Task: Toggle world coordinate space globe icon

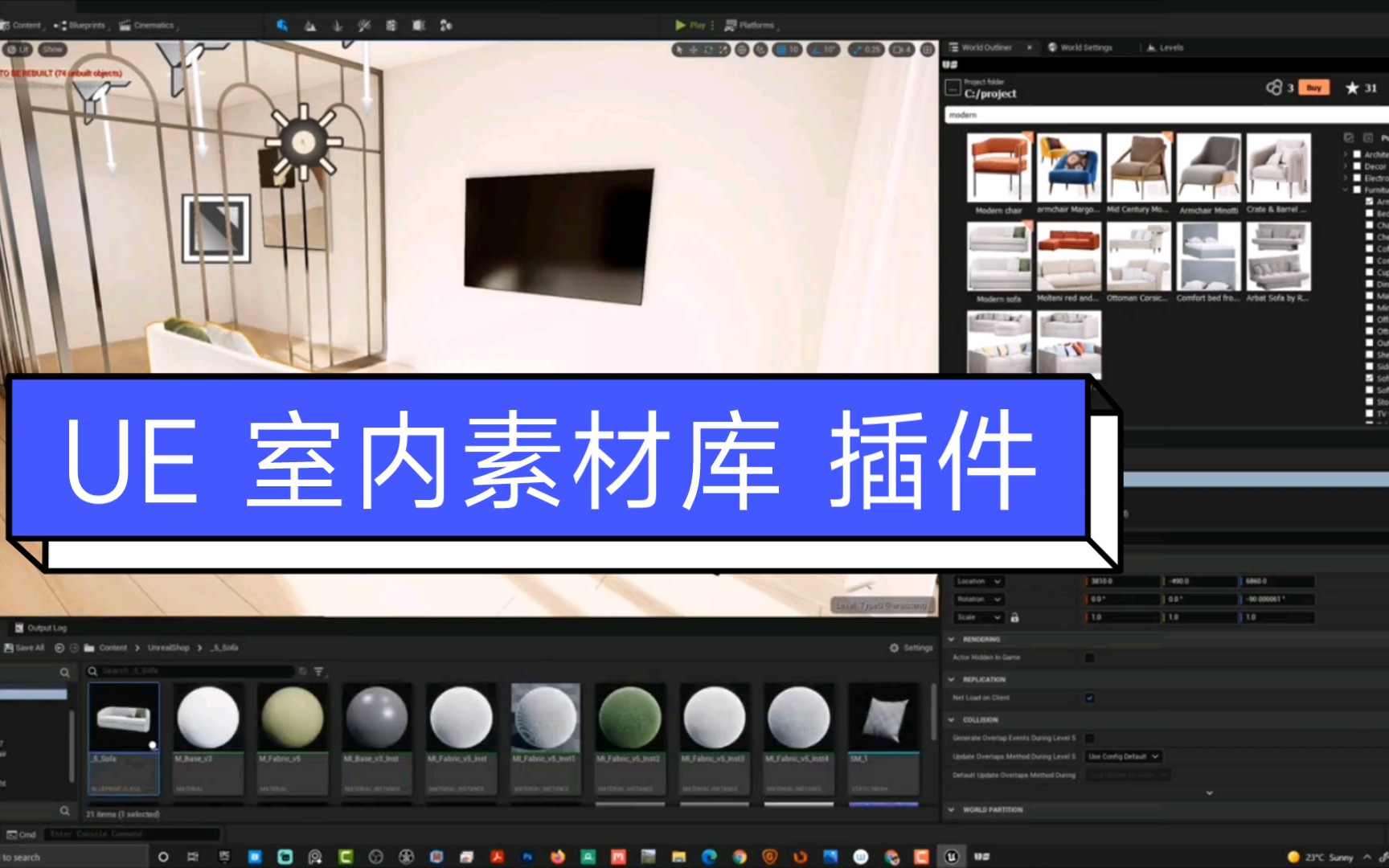Action: click(742, 50)
